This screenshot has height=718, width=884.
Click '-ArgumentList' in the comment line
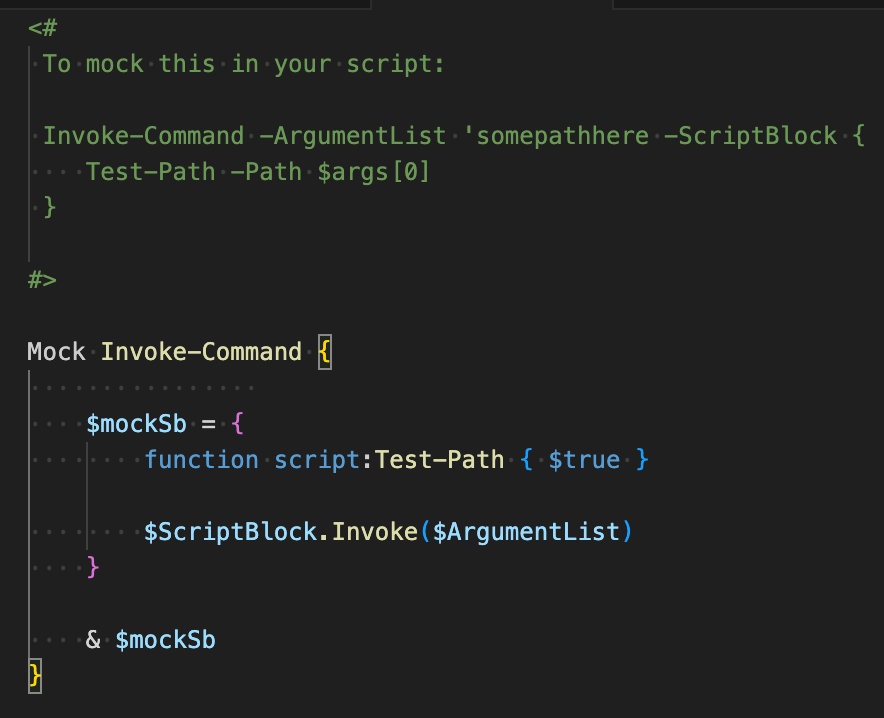[x=353, y=136]
